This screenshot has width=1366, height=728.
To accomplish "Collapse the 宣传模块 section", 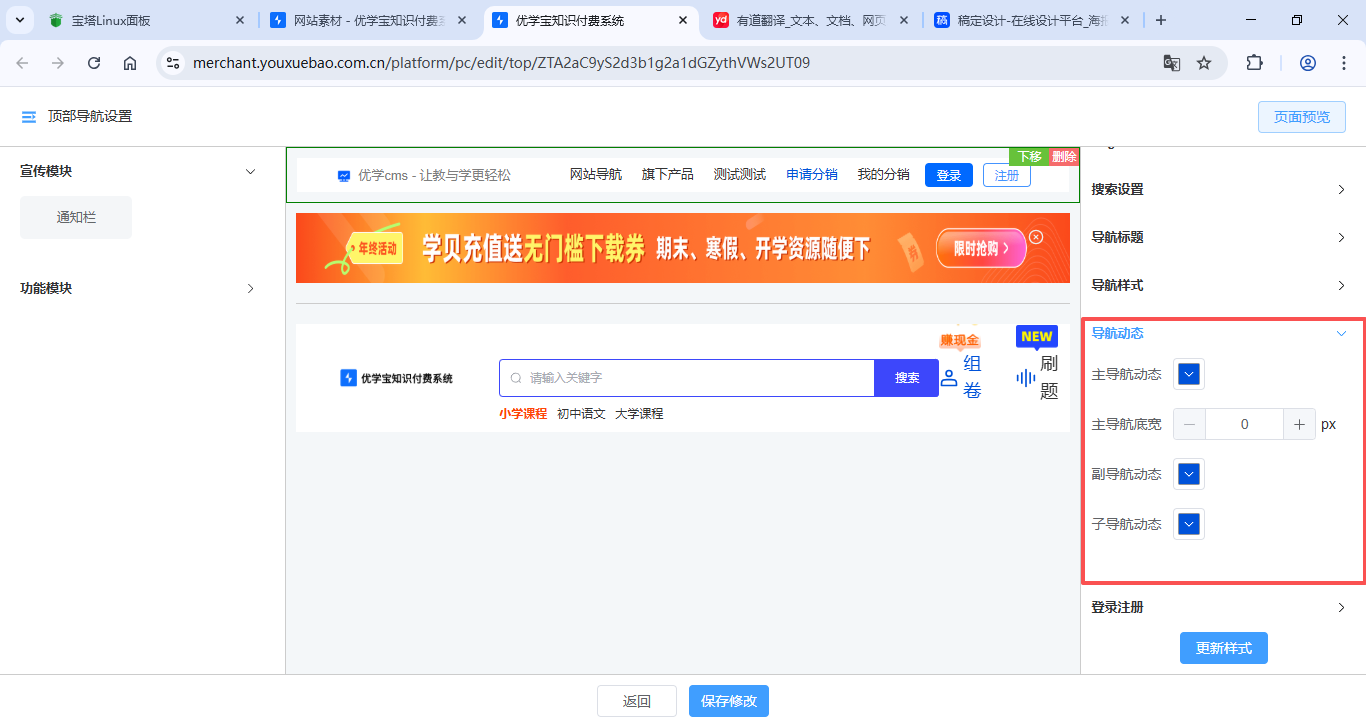I will [251, 172].
